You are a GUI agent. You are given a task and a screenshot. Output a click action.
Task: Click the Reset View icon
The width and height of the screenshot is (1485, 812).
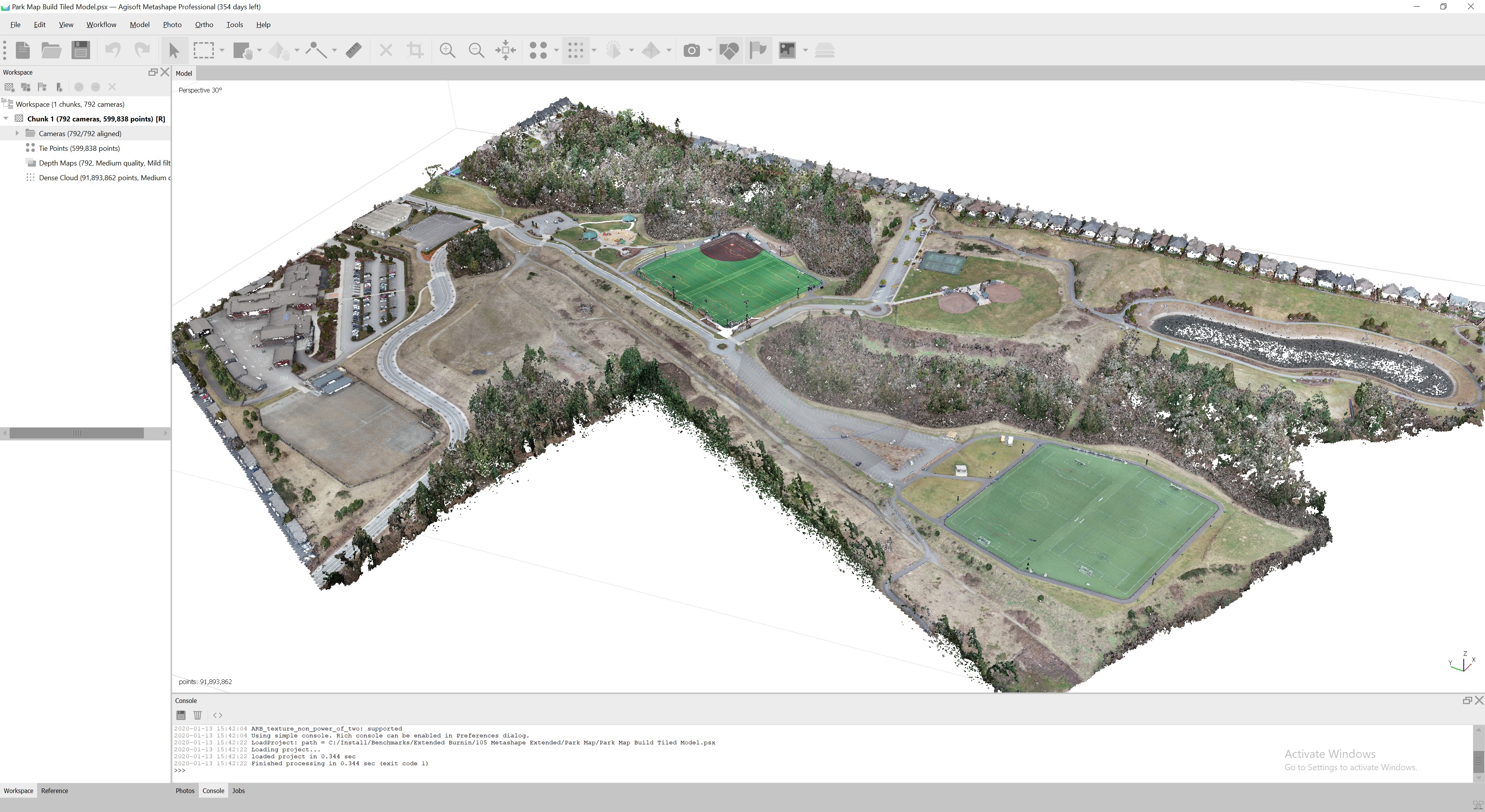pyautogui.click(x=505, y=51)
